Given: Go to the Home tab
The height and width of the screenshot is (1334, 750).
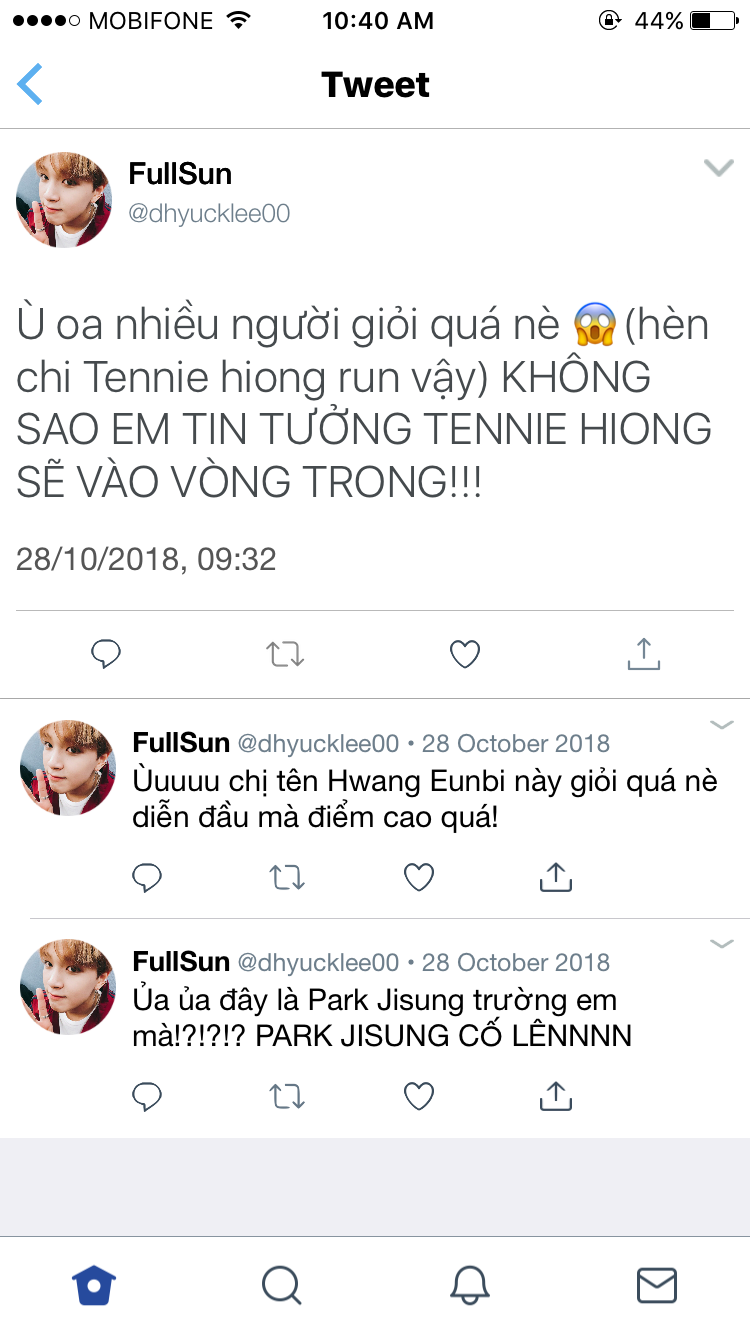Looking at the screenshot, I should pyautogui.click(x=94, y=1285).
